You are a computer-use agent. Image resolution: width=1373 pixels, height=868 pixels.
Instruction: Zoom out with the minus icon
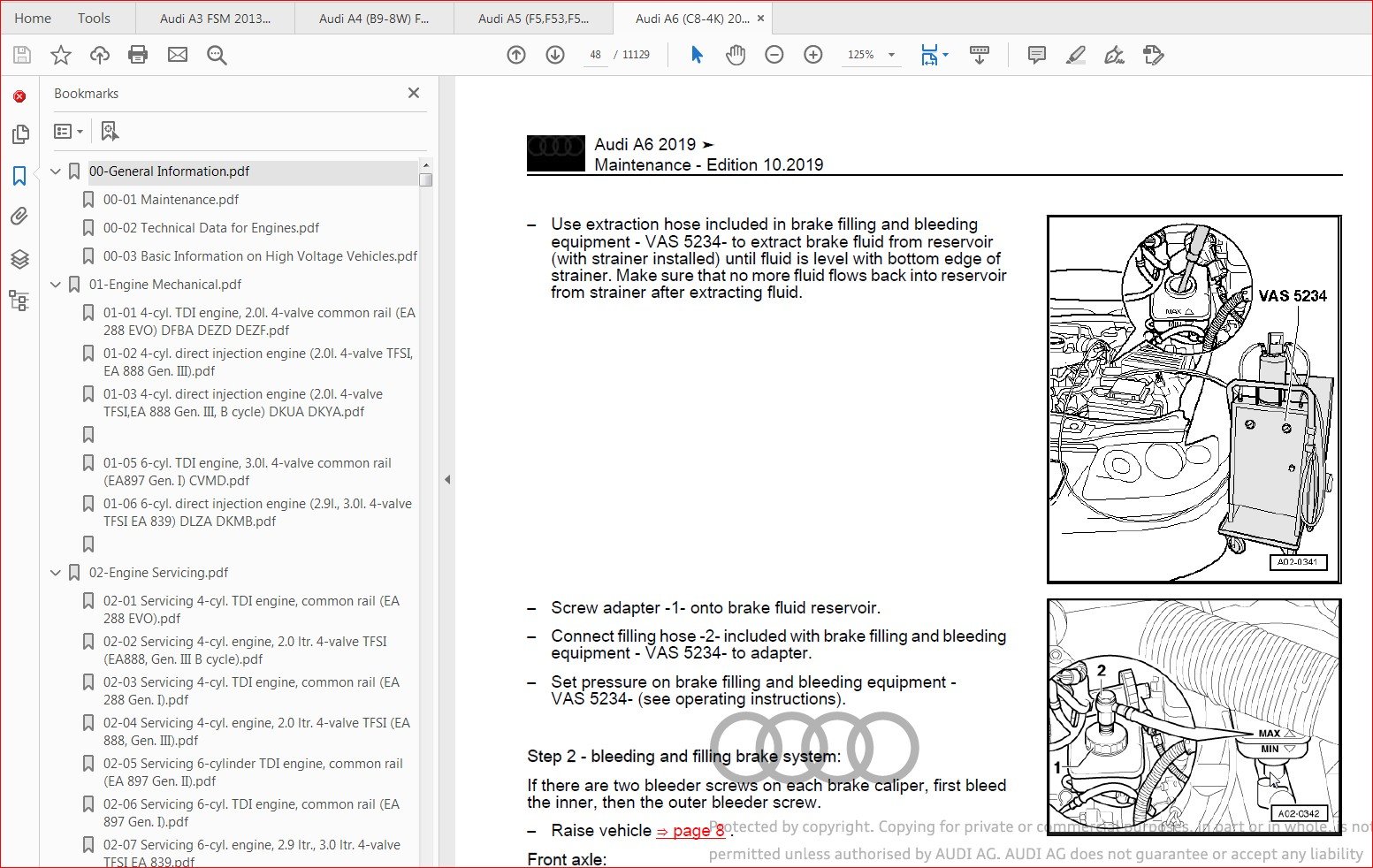pos(774,55)
